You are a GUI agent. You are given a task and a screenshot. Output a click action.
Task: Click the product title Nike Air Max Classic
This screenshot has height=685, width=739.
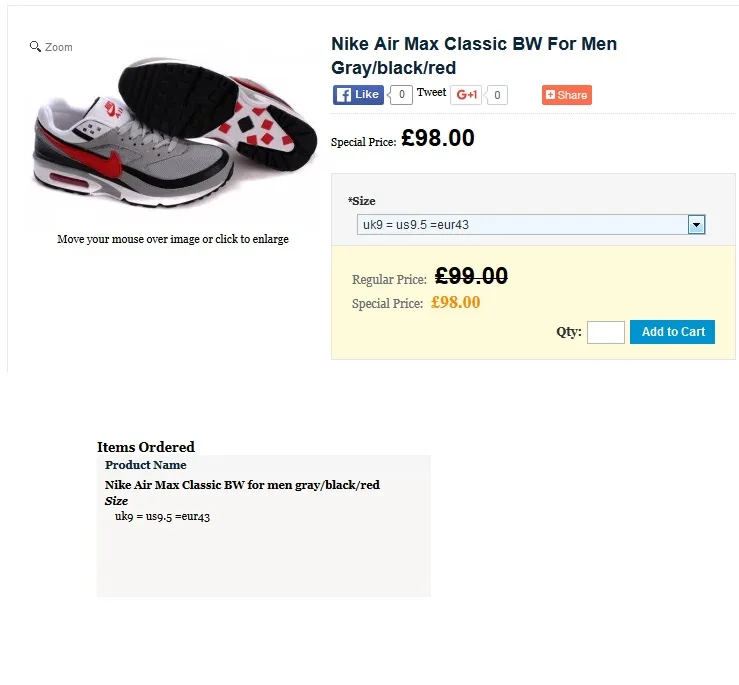[x=474, y=56]
